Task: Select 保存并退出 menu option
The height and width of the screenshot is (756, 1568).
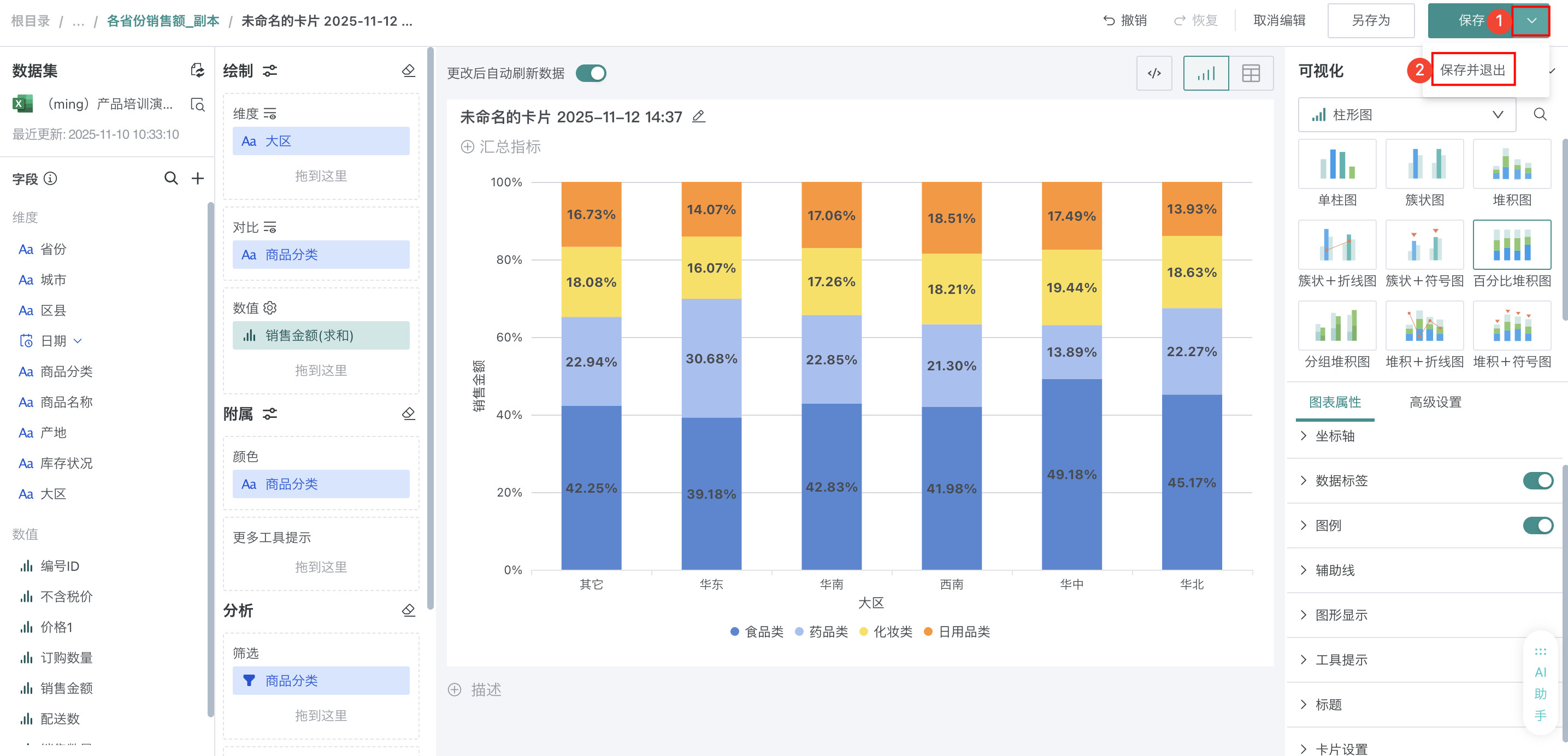Action: tap(1472, 70)
